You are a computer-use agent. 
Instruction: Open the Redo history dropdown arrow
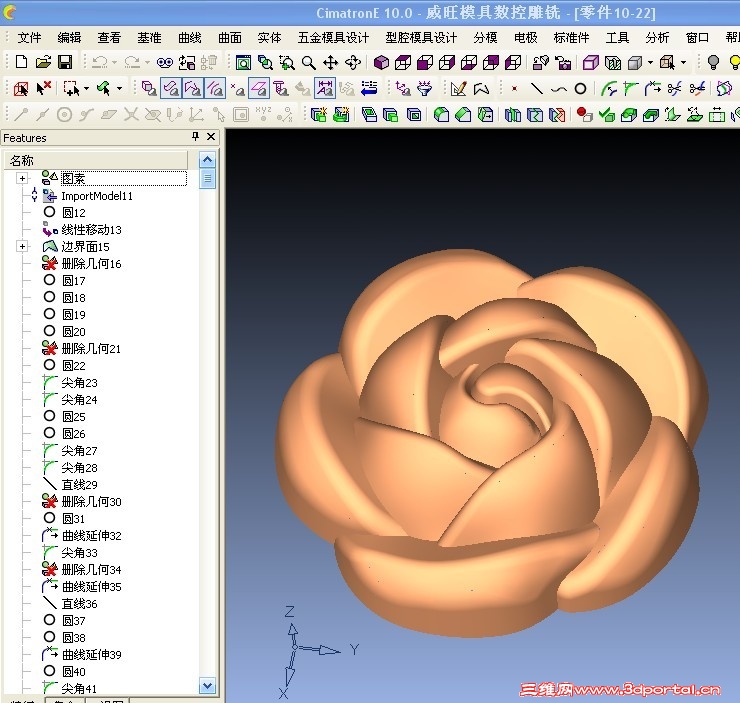point(147,62)
